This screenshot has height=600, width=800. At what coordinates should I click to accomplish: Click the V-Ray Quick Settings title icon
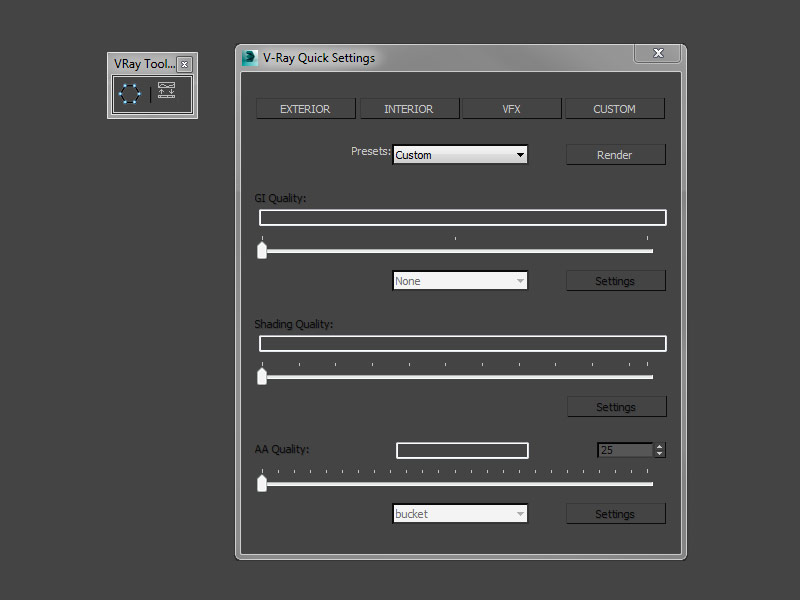click(249, 58)
